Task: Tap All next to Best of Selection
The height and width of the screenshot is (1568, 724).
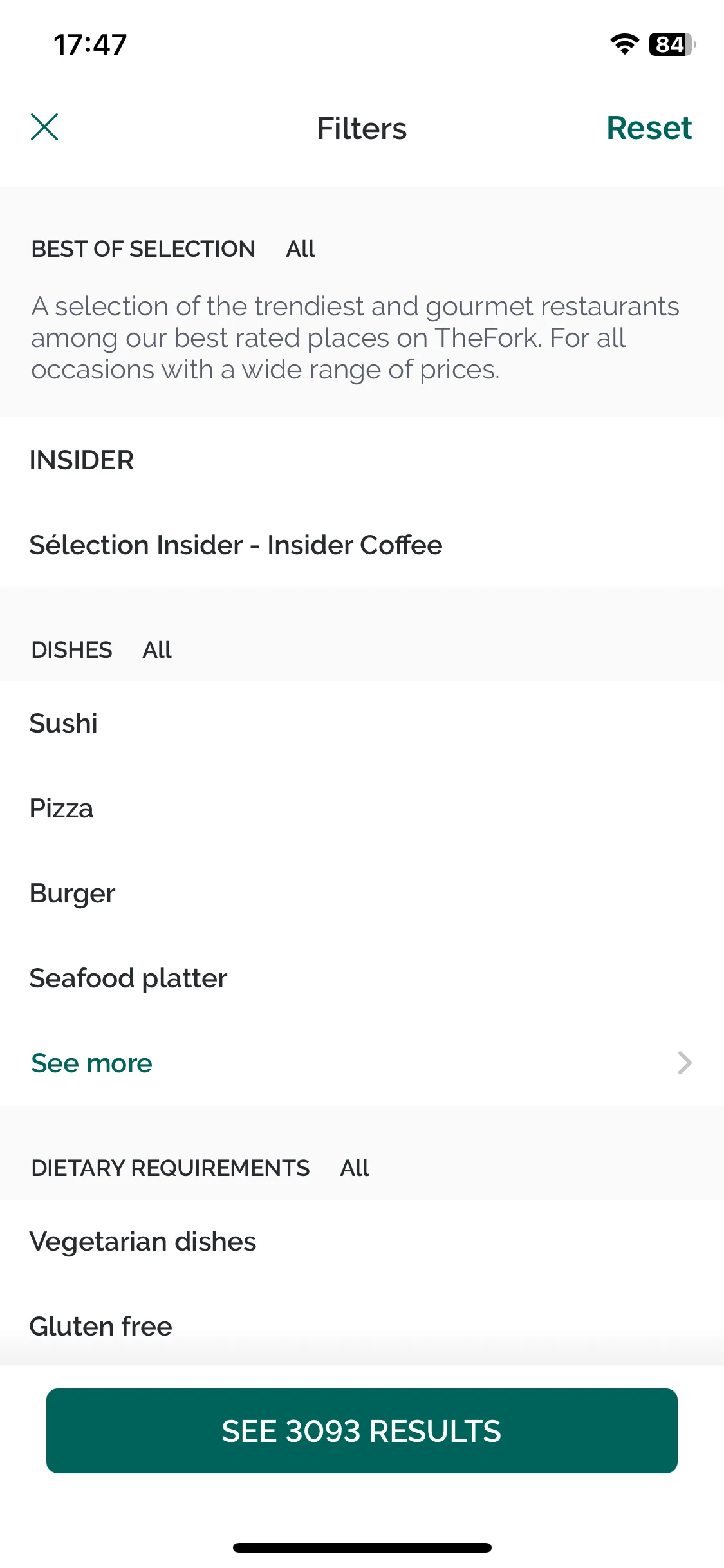Action: [301, 249]
